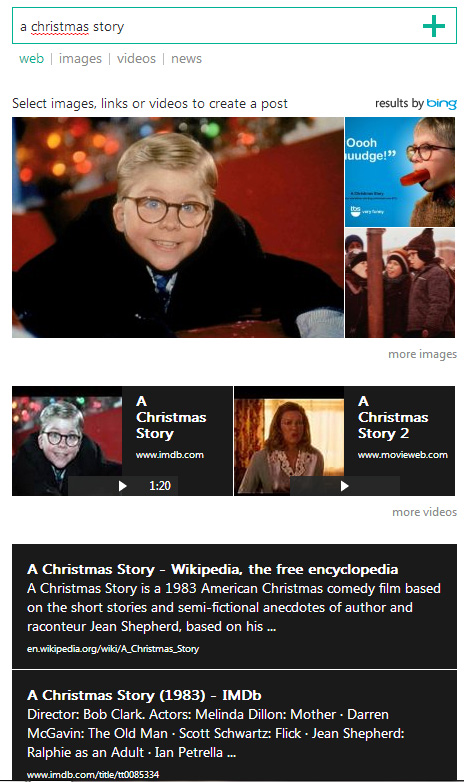Switch to the news tab
Viewport: 464px width, 782px height.
pos(187,59)
